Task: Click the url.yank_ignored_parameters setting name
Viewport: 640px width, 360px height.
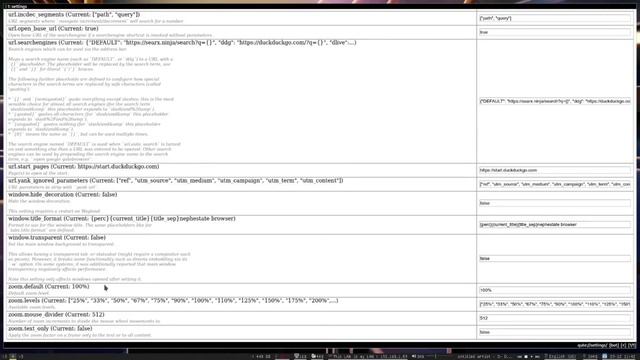Action: tap(48, 180)
